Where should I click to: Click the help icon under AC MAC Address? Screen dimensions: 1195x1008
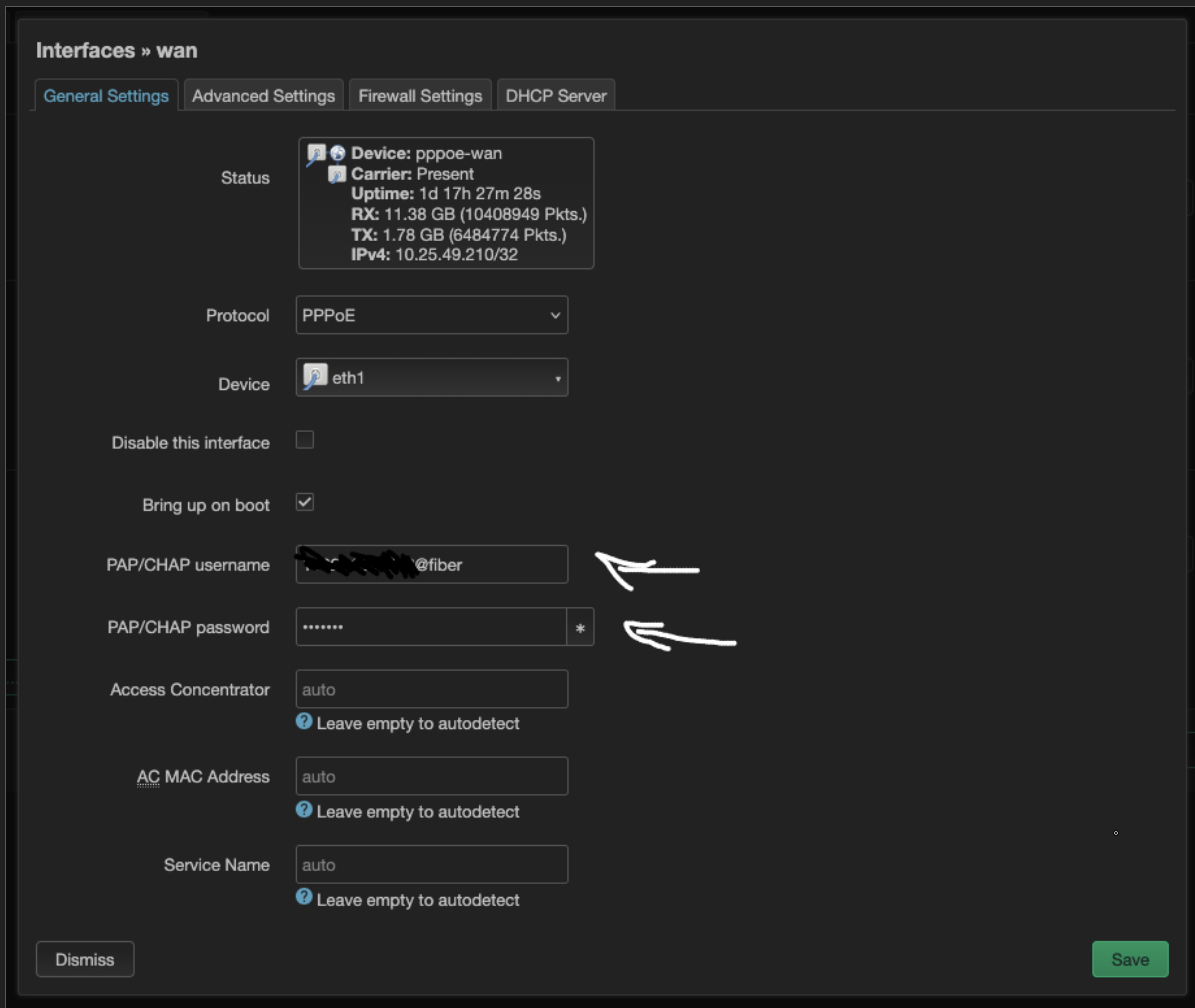[x=304, y=810]
